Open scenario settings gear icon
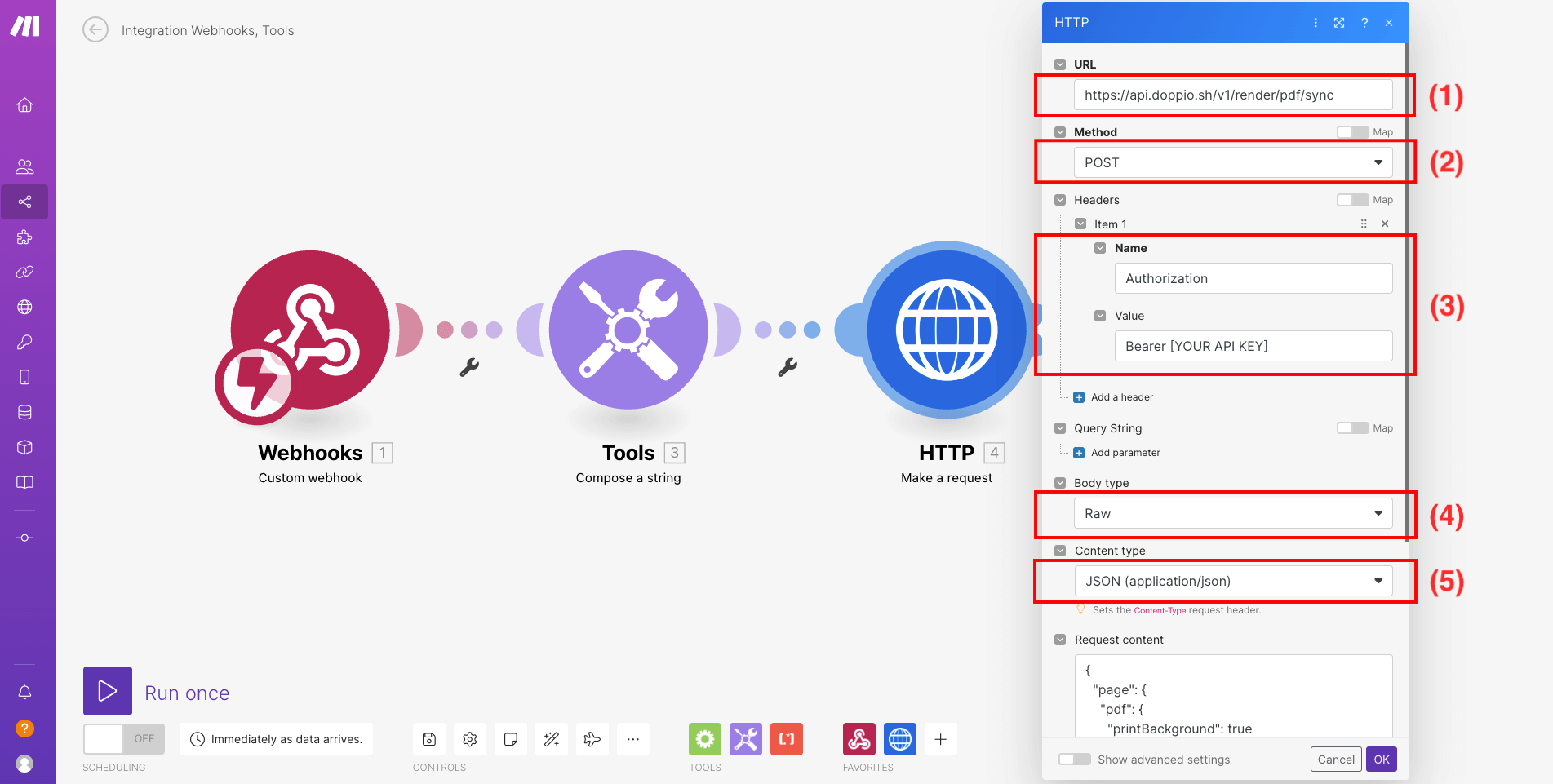 (470, 739)
